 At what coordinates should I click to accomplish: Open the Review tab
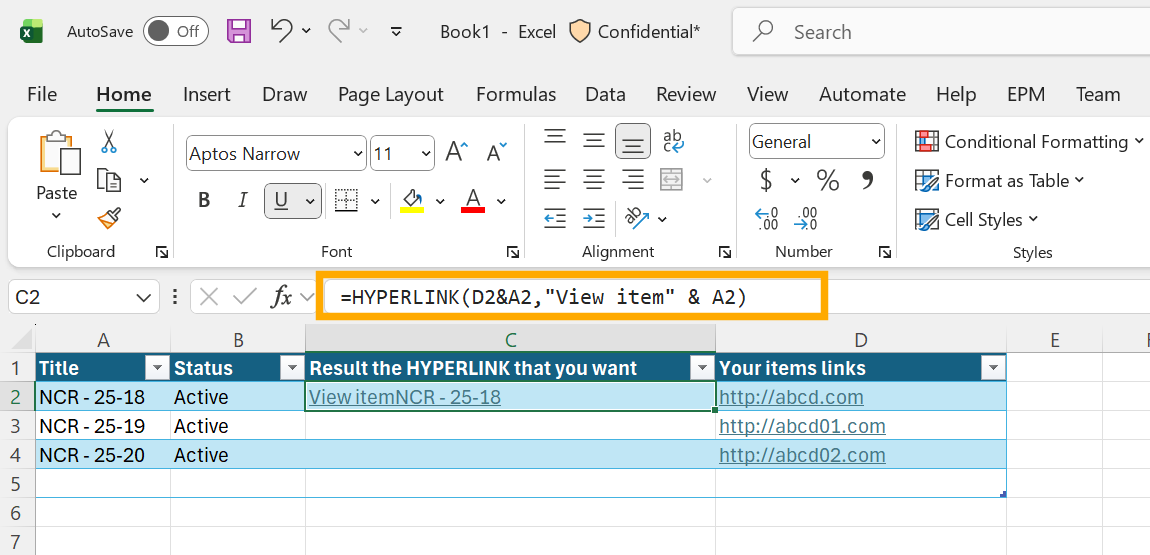[x=686, y=95]
